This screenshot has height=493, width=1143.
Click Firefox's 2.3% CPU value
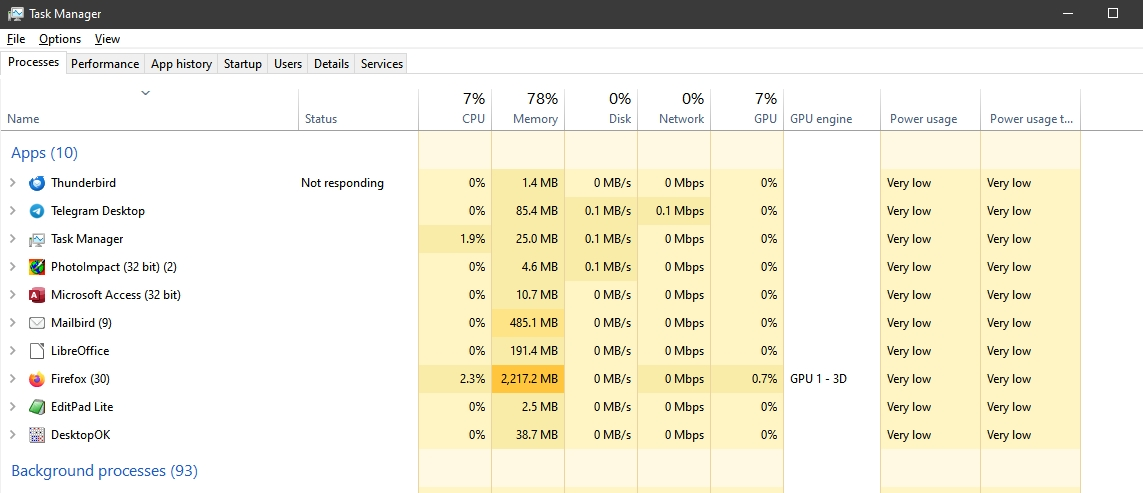click(456, 379)
